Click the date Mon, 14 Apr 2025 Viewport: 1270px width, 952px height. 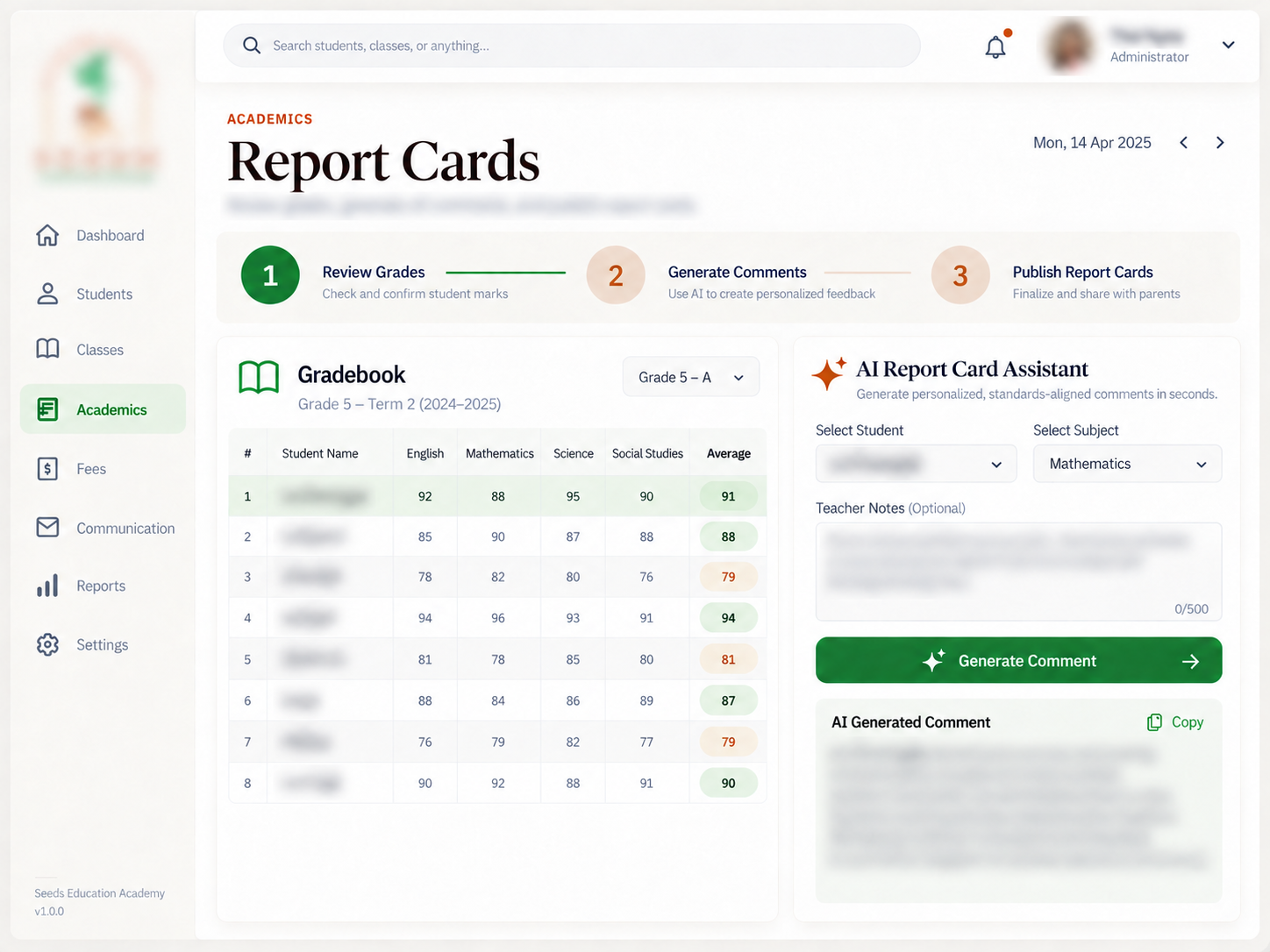[x=1092, y=143]
